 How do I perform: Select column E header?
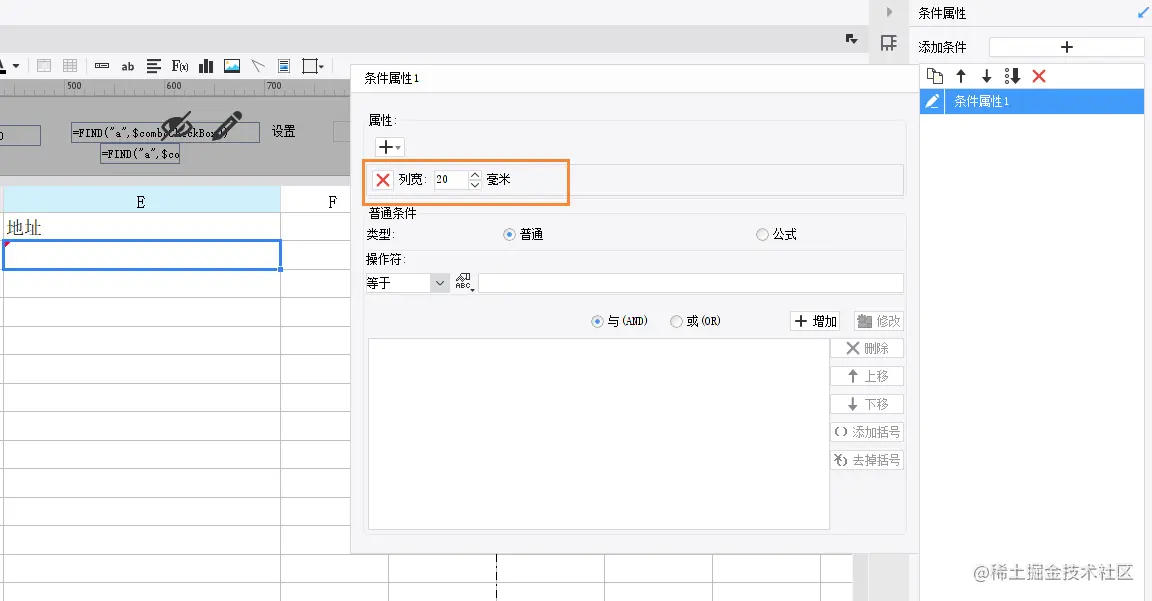(x=141, y=201)
